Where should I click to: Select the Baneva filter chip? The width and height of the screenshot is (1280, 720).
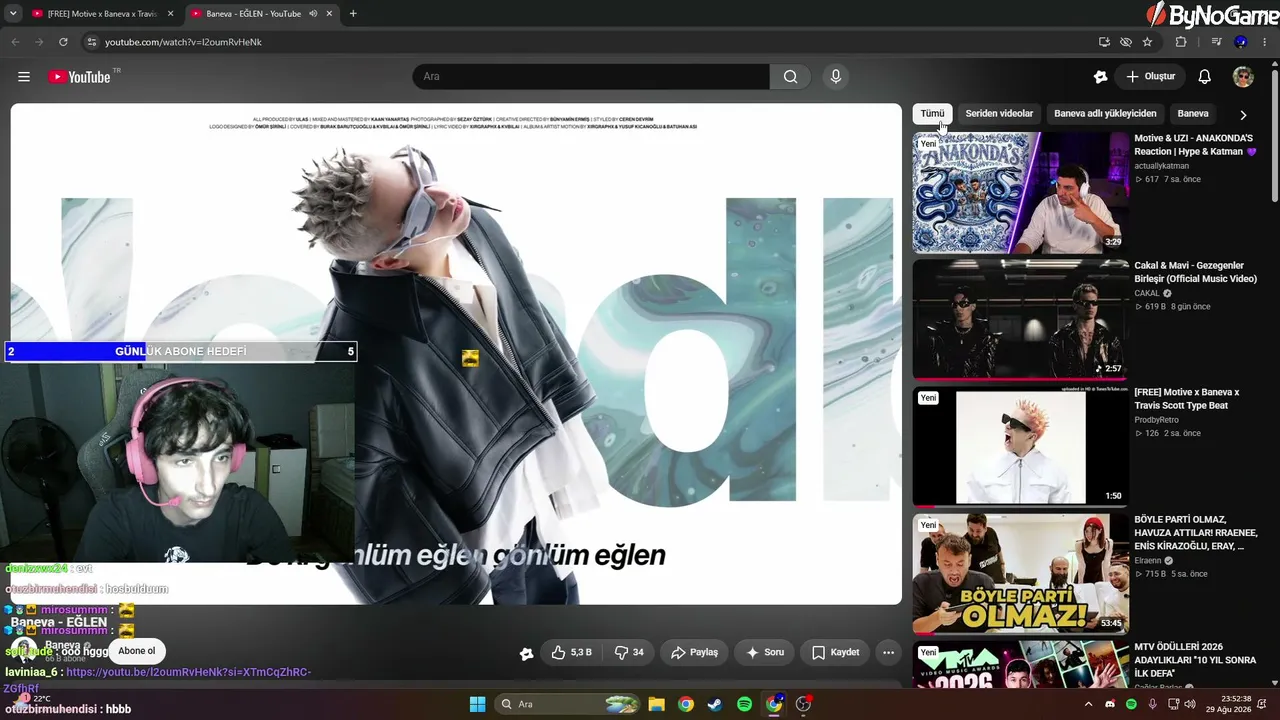(1193, 114)
